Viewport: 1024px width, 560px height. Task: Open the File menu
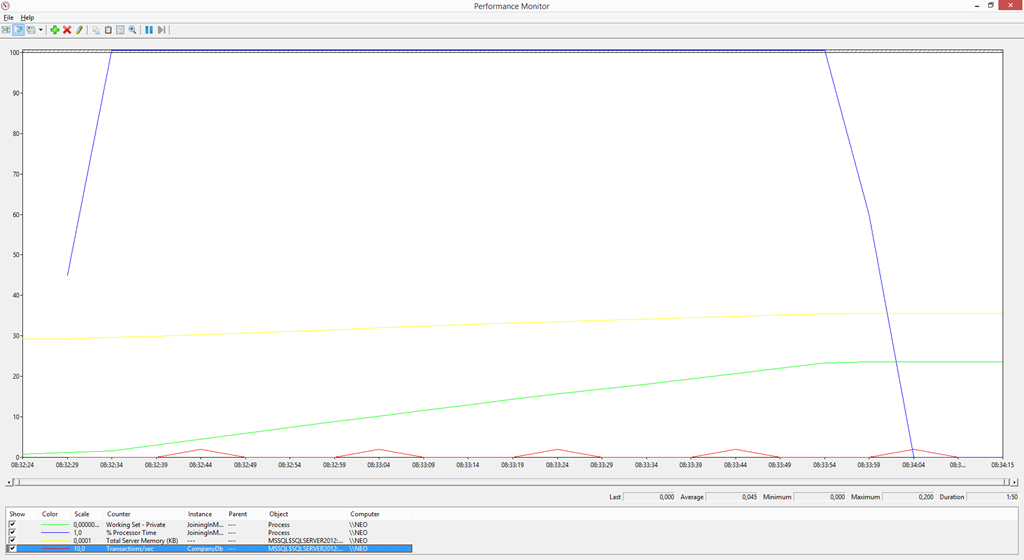pos(8,17)
